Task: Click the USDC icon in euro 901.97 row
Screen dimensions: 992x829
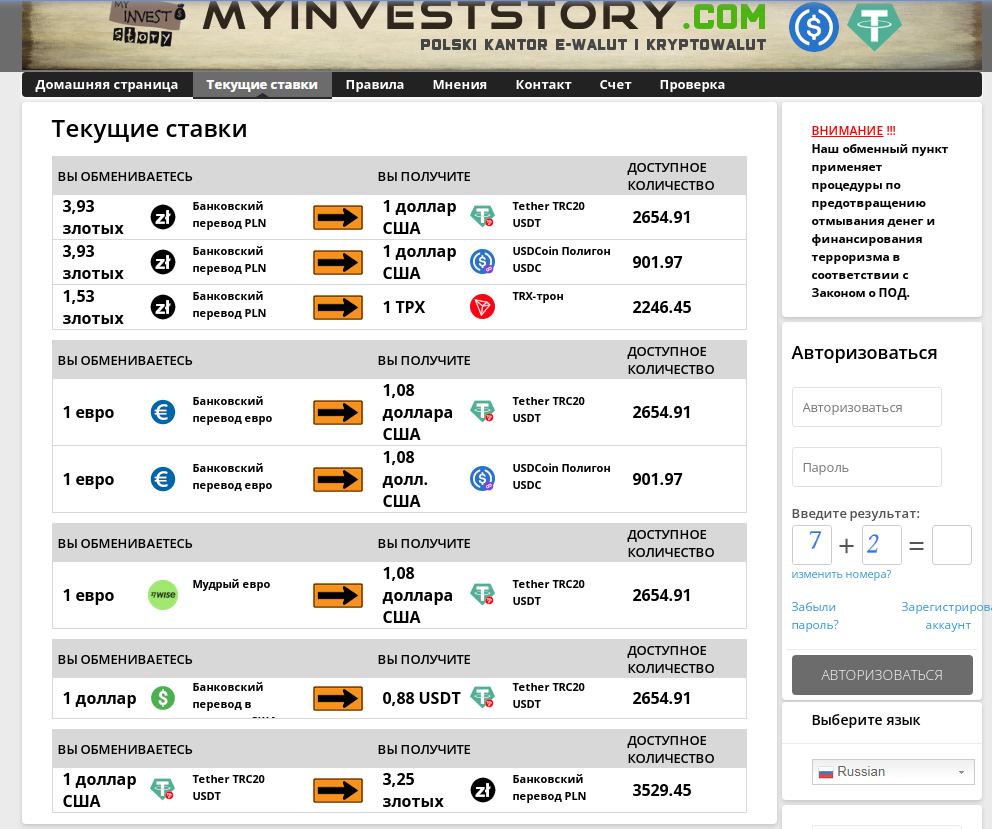Action: (482, 478)
